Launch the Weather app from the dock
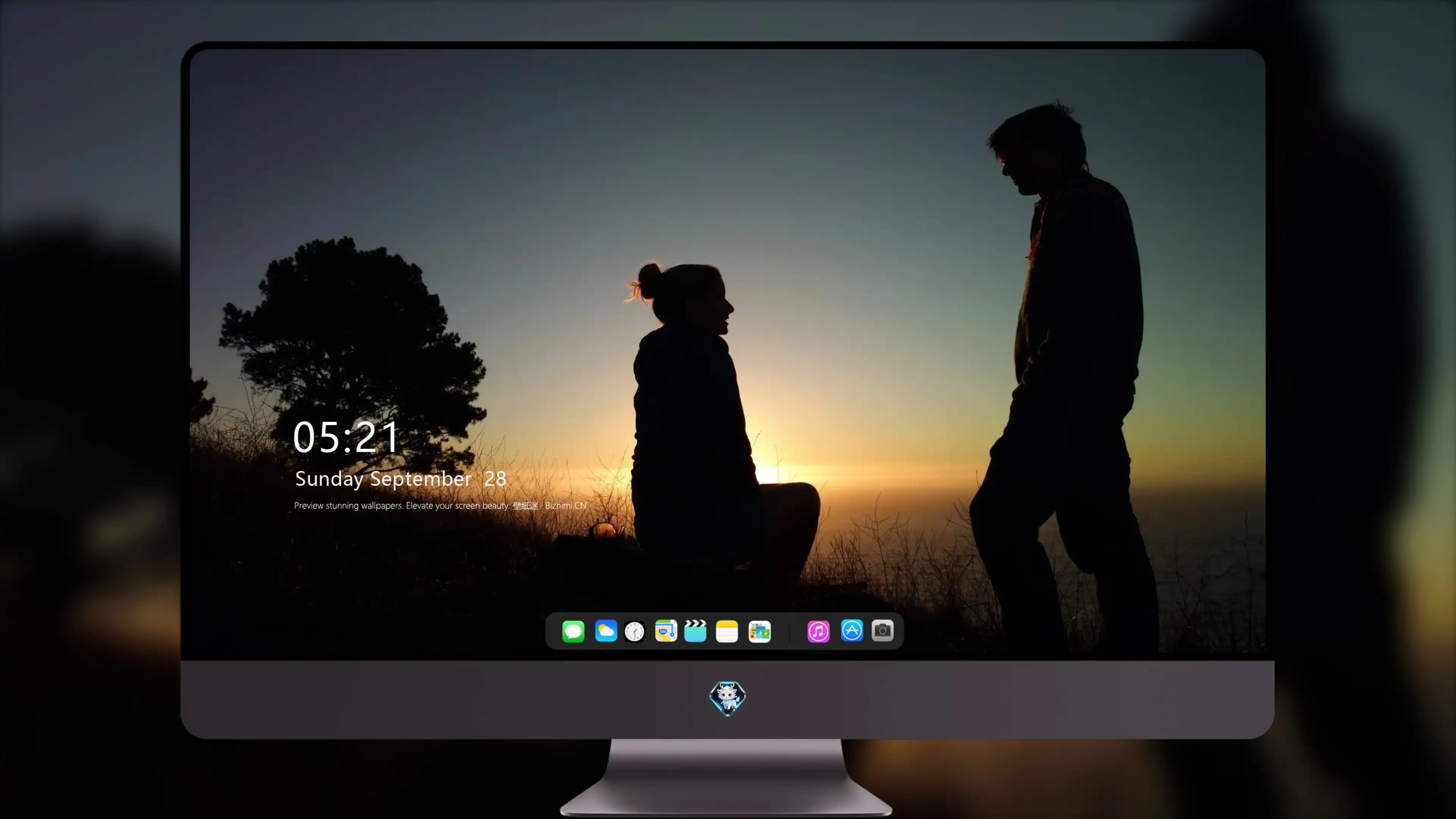The height and width of the screenshot is (819, 1456). pyautogui.click(x=606, y=631)
